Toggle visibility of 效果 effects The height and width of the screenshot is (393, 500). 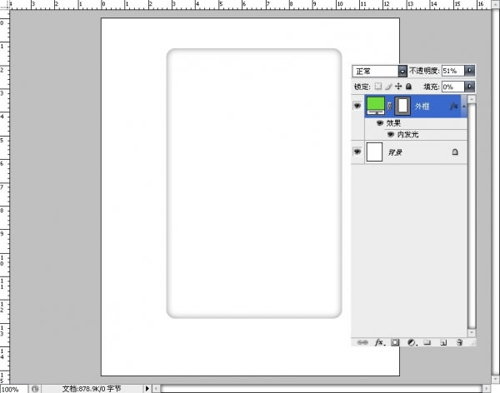point(379,123)
